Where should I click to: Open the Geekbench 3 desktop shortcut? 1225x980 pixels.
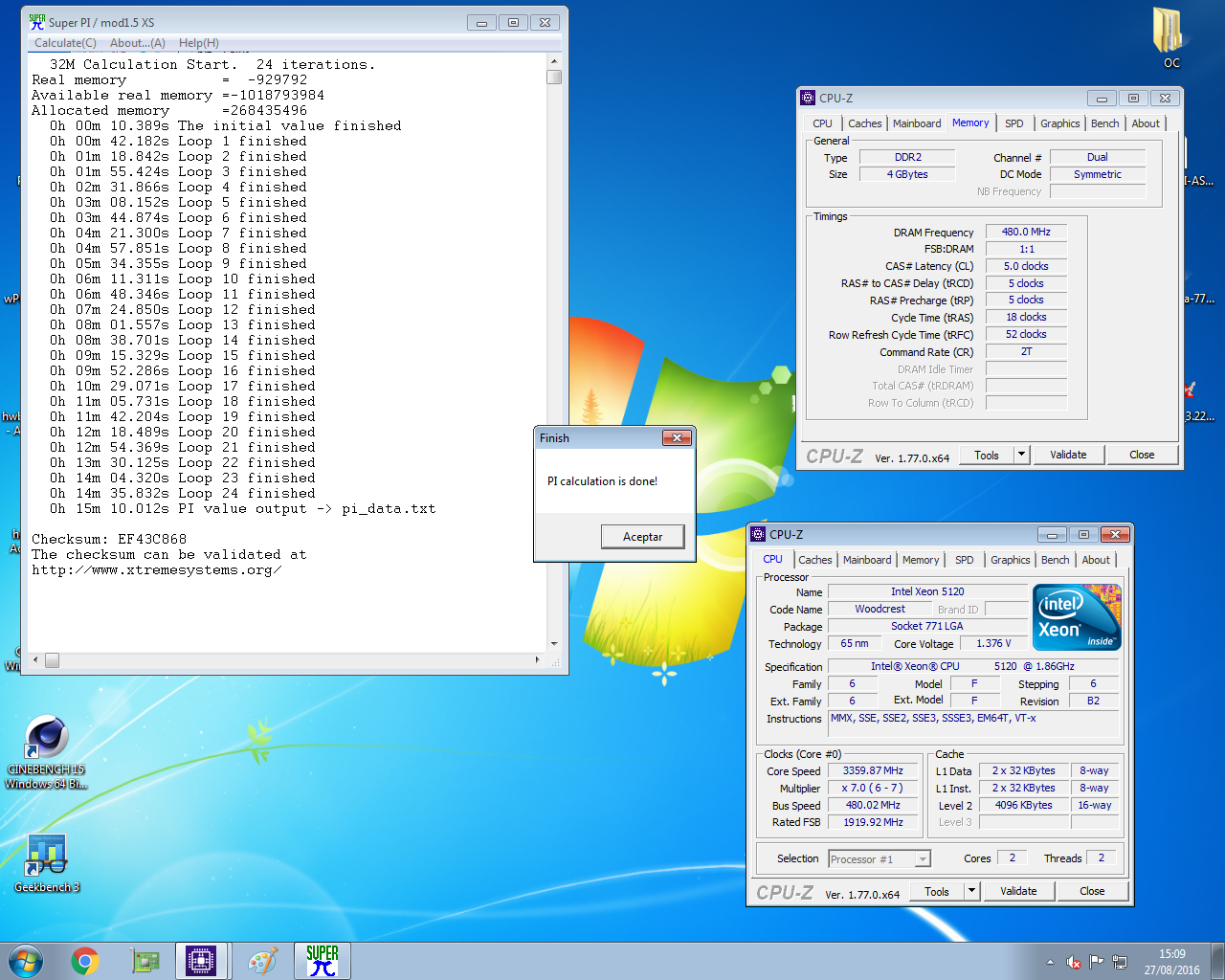(46, 863)
